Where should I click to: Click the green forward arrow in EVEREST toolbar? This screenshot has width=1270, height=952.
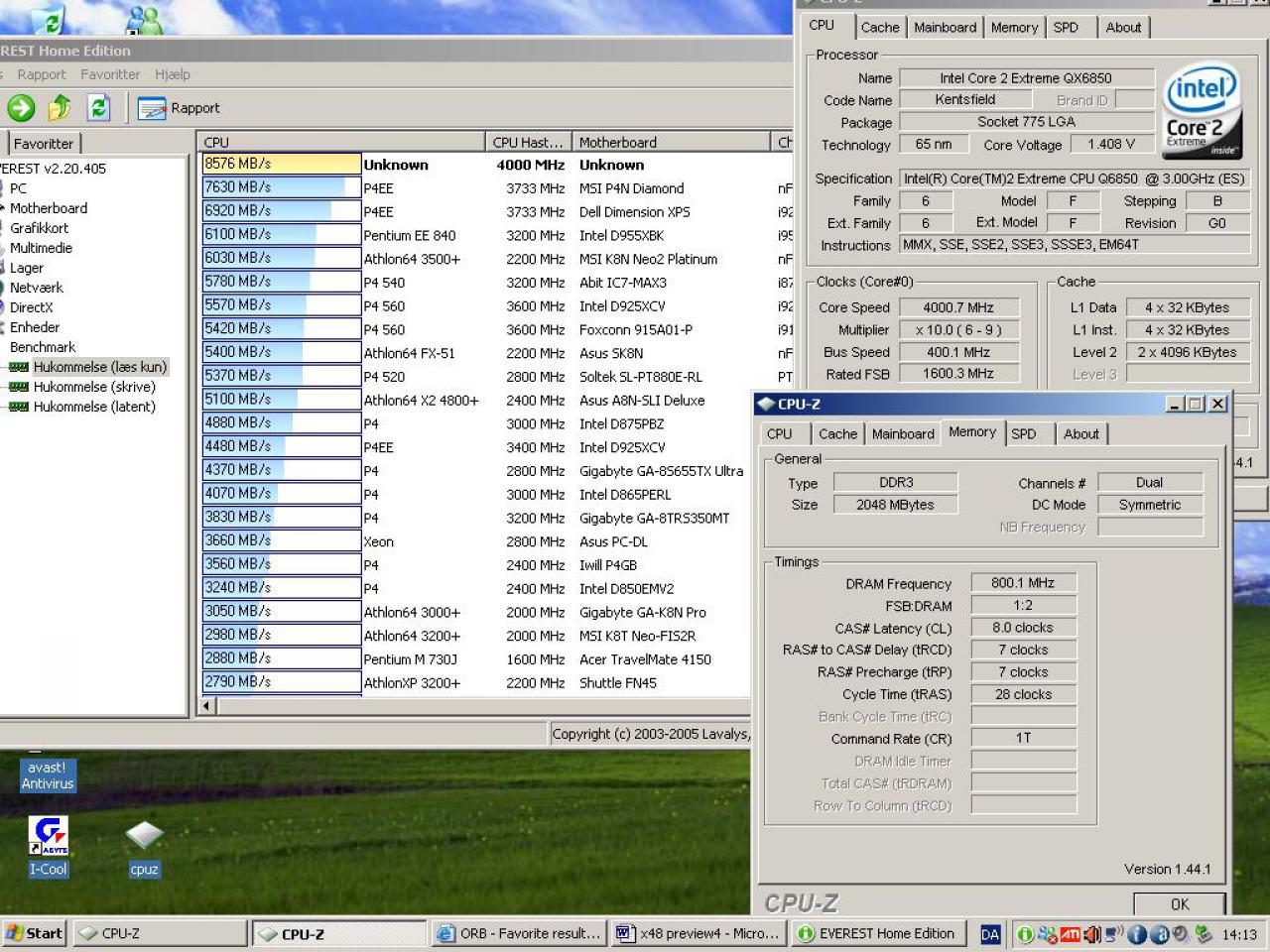(x=21, y=108)
